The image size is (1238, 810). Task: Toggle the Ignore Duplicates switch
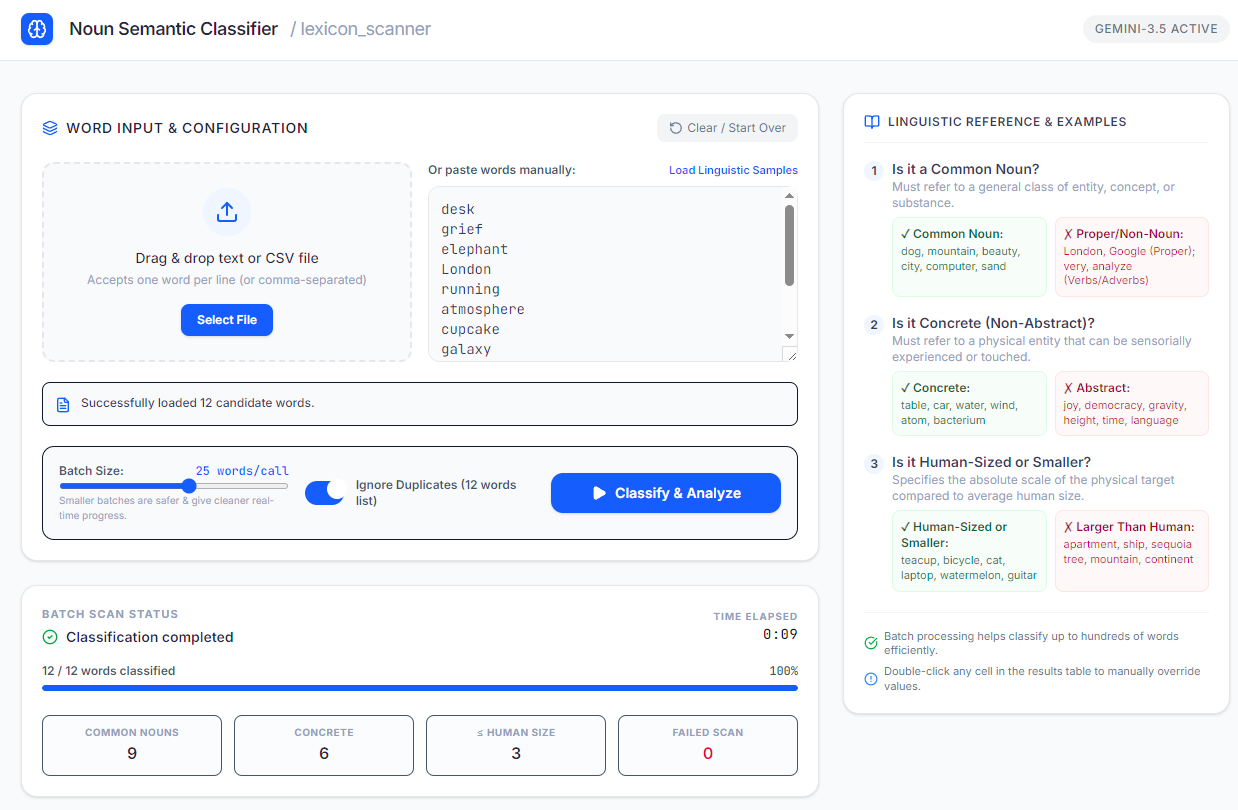(x=325, y=492)
